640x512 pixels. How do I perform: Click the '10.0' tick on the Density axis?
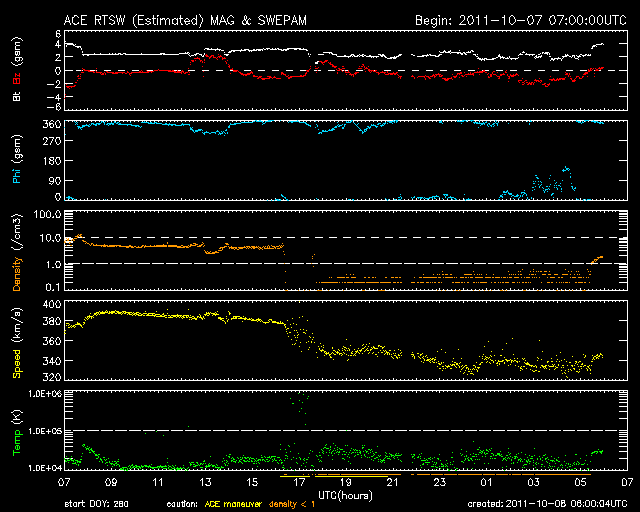click(x=51, y=238)
